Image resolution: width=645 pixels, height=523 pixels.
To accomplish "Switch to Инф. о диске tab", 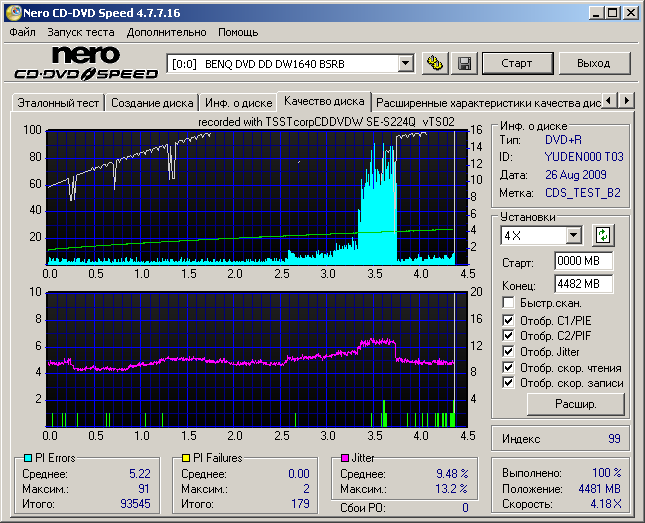I will point(239,103).
